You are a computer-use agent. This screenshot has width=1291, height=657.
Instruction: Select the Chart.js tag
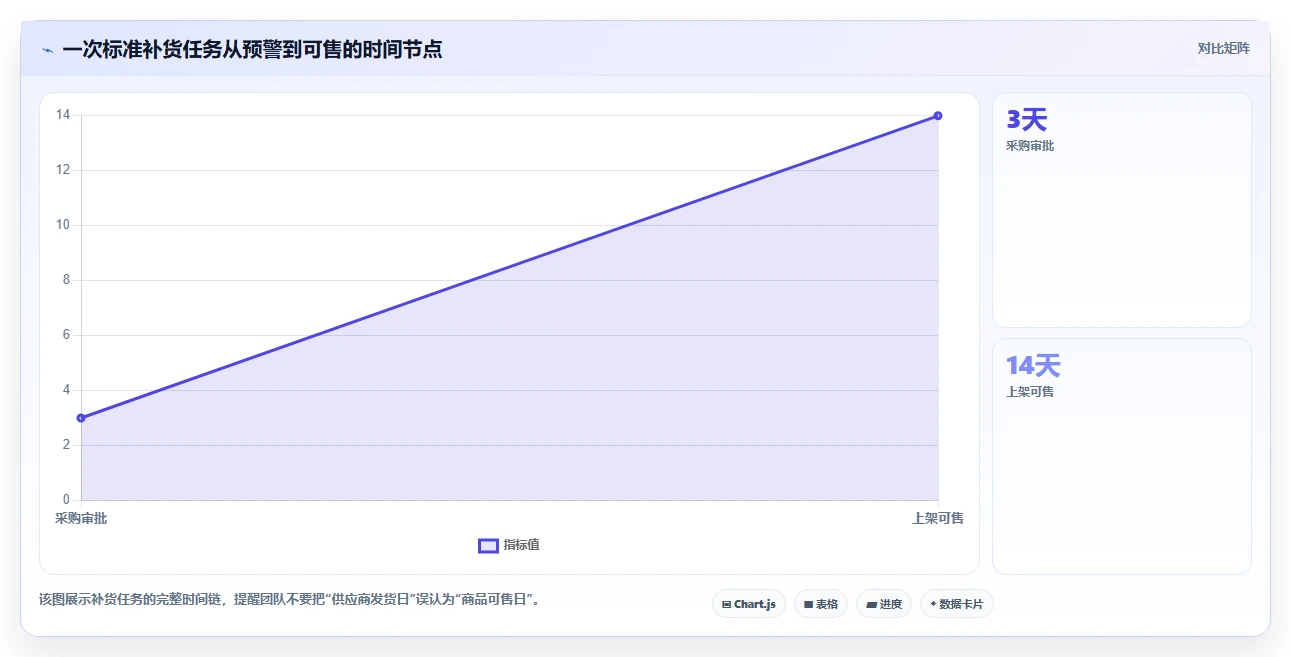749,604
